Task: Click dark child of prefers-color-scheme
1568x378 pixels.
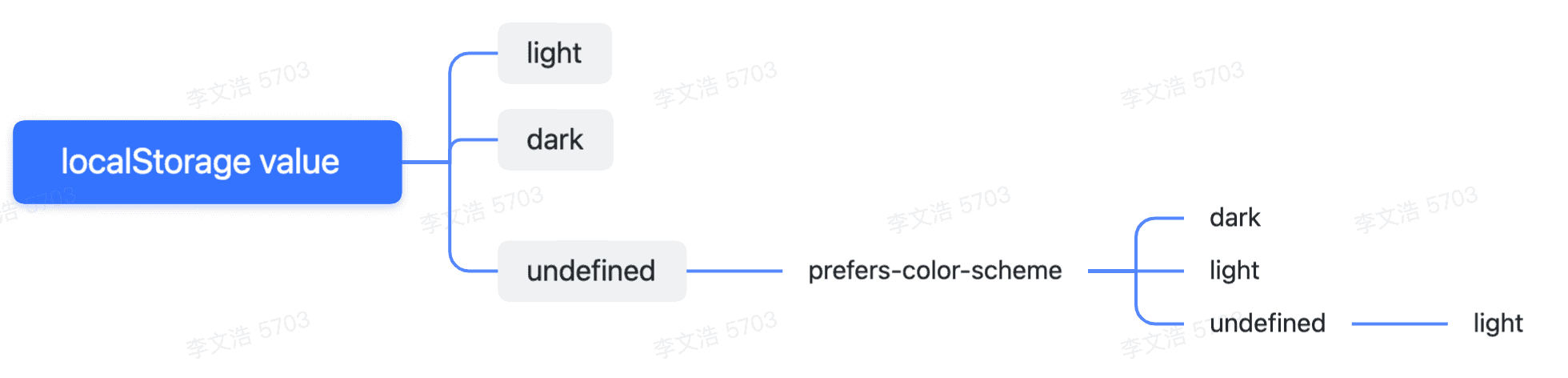Action: pyautogui.click(x=1234, y=218)
